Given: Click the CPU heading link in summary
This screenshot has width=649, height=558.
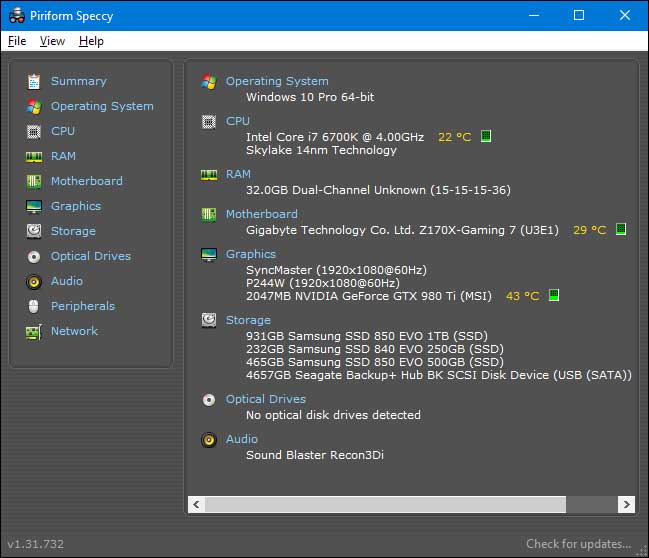Looking at the screenshot, I should (238, 121).
